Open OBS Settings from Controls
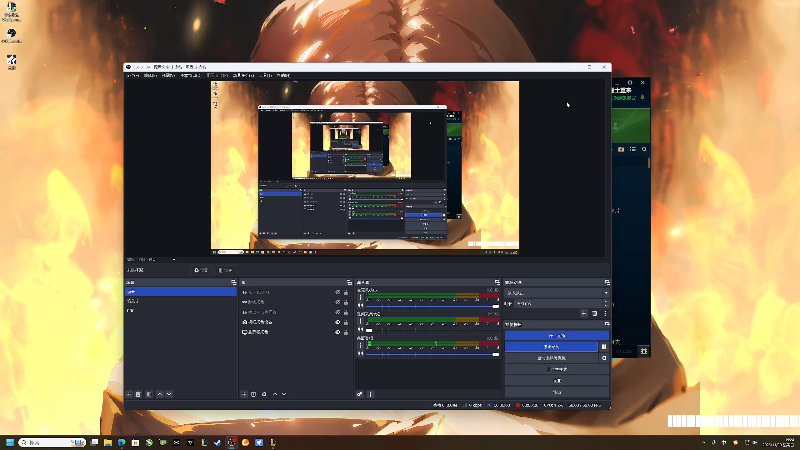This screenshot has width=800, height=450. coord(557,381)
